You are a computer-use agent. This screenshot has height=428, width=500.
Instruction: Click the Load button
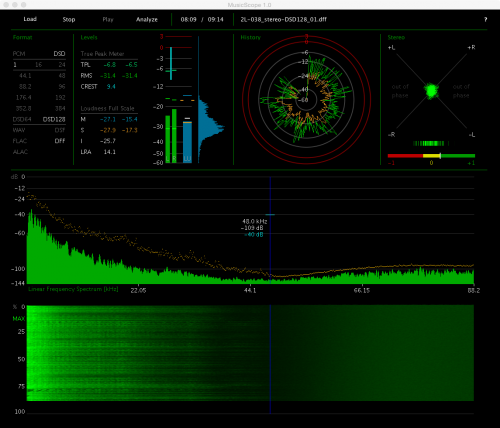[x=30, y=19]
